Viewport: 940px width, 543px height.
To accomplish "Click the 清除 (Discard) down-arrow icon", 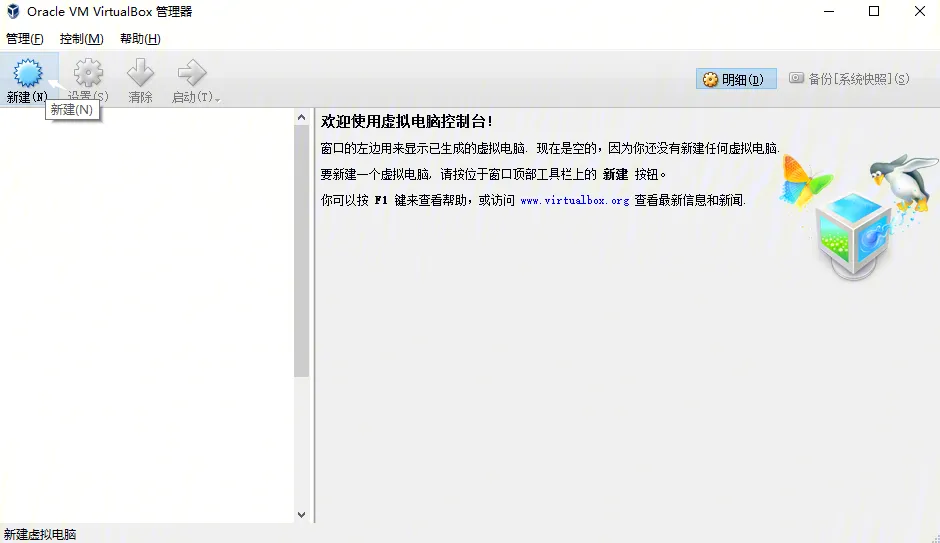I will pos(140,73).
